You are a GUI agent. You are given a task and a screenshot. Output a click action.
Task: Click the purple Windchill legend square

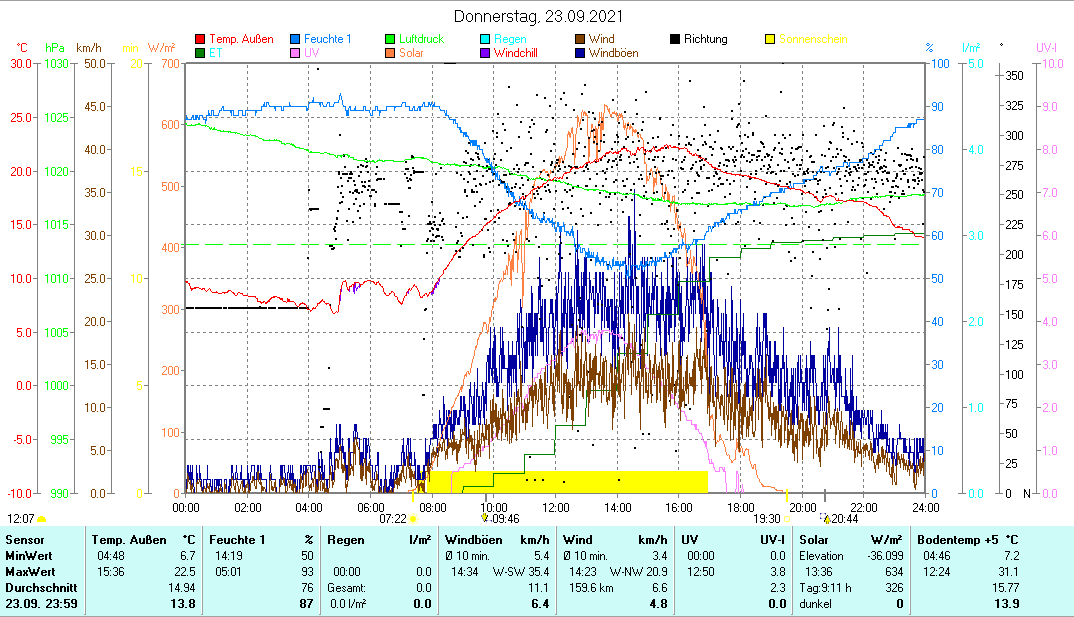click(484, 53)
